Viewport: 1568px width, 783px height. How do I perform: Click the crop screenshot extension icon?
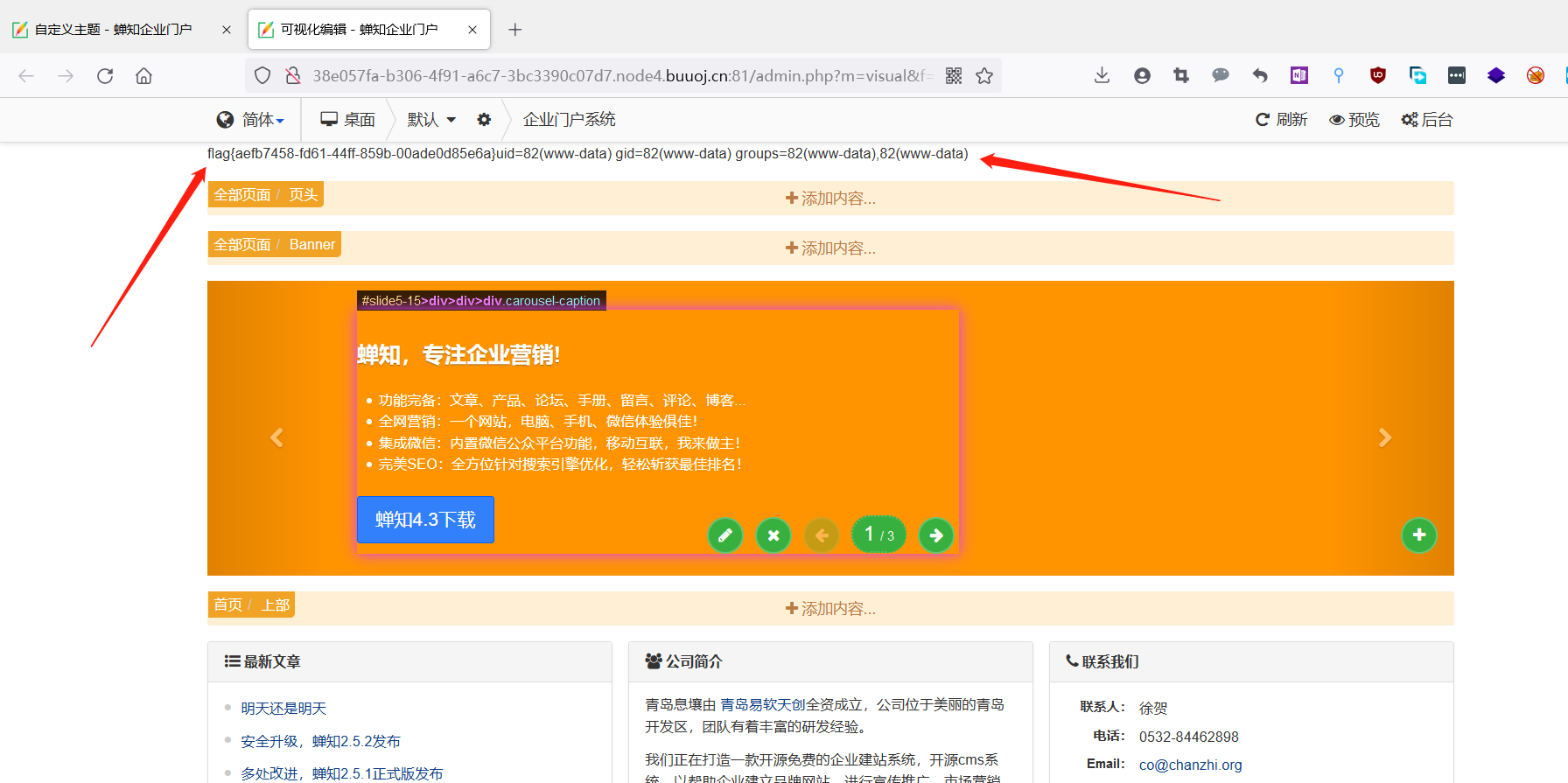[1181, 76]
